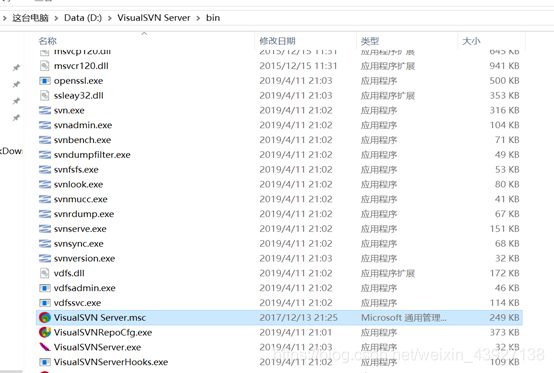Click the size 249 KB cell
This screenshot has height=373, width=554.
coord(505,318)
